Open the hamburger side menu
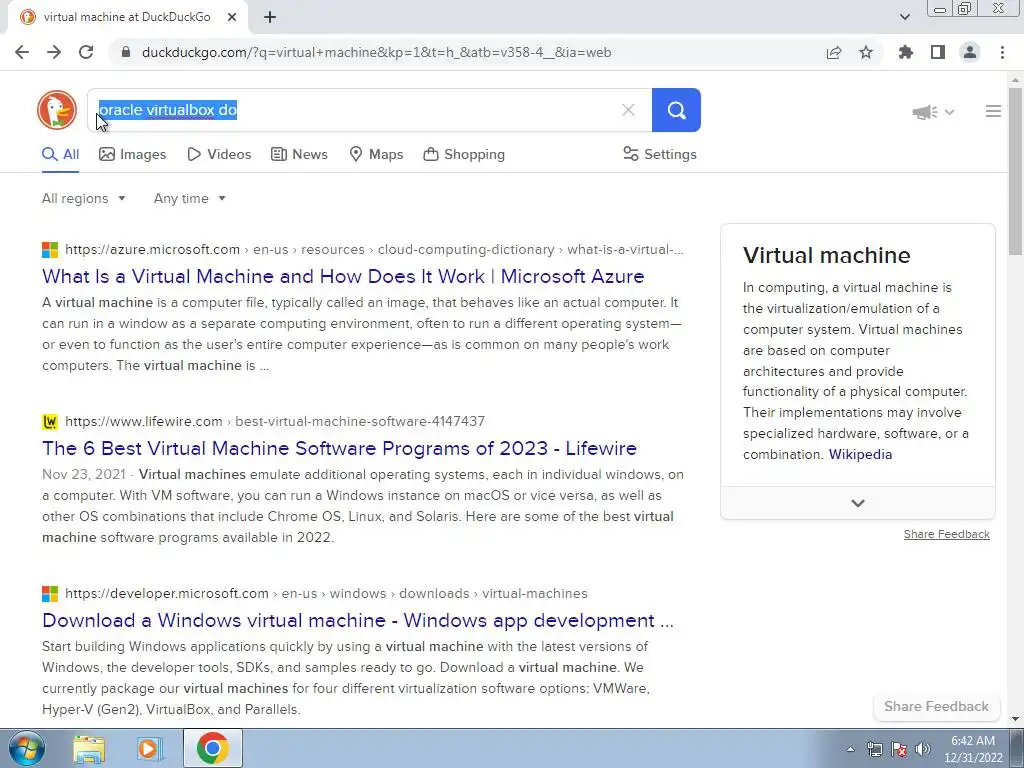1024x768 pixels. (993, 111)
